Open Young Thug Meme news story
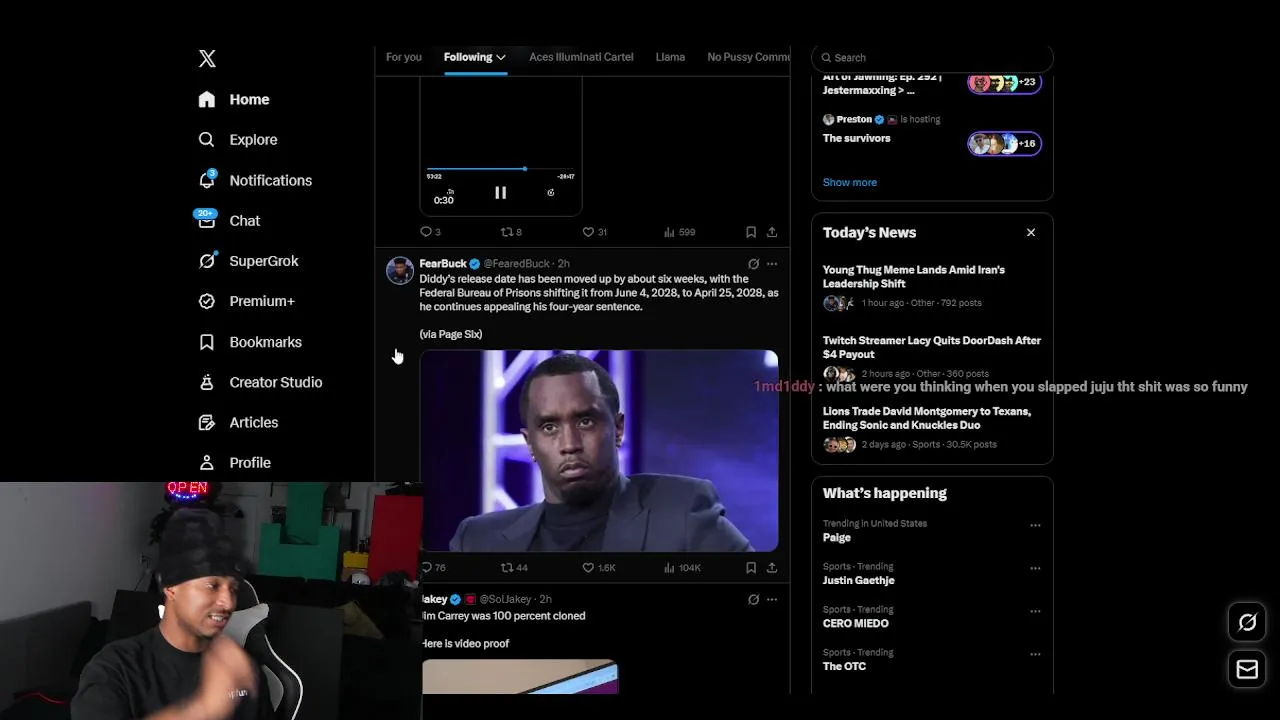The height and width of the screenshot is (720, 1280). point(932,287)
